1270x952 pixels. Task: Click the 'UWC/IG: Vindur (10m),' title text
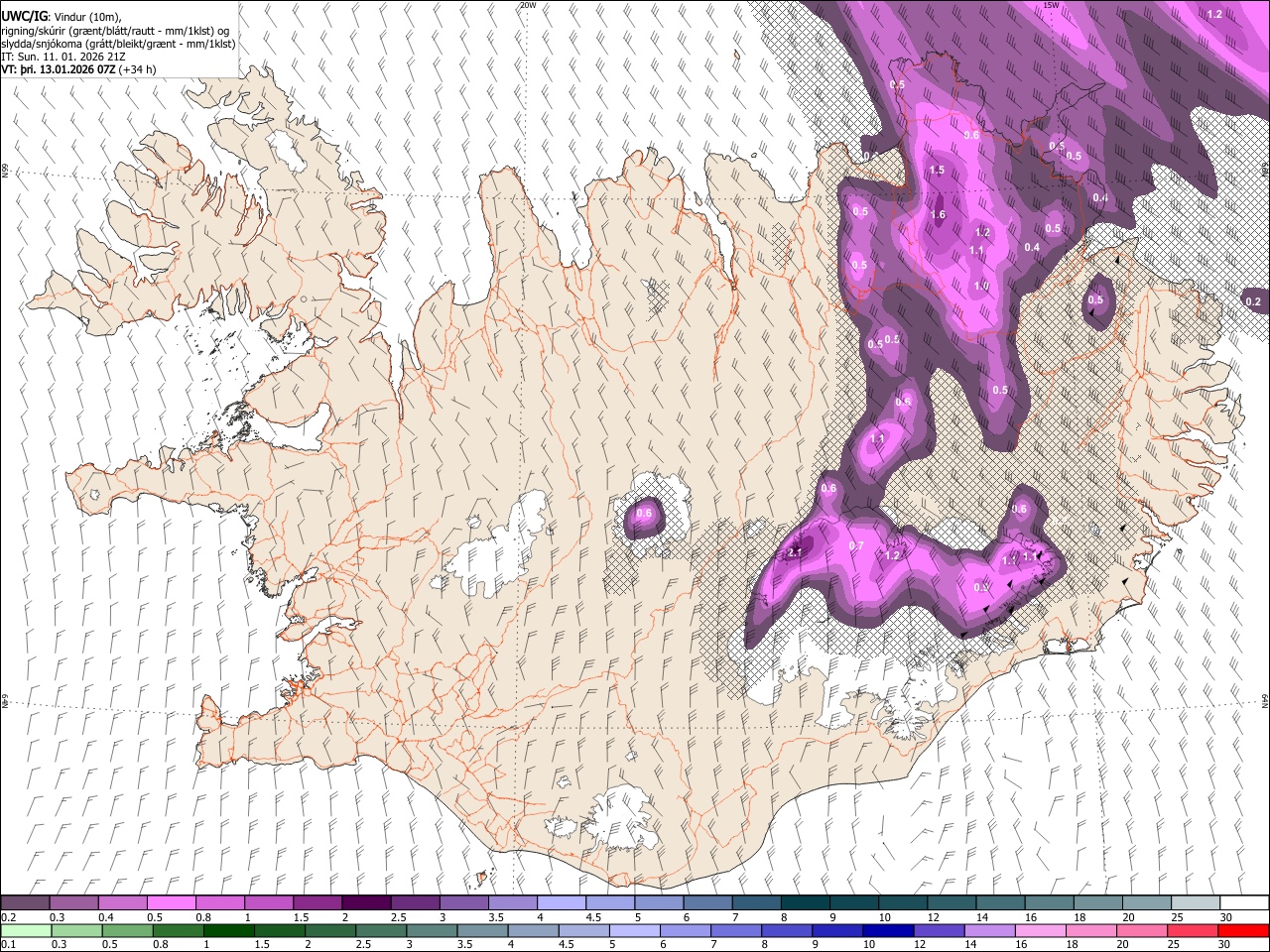(x=62, y=17)
